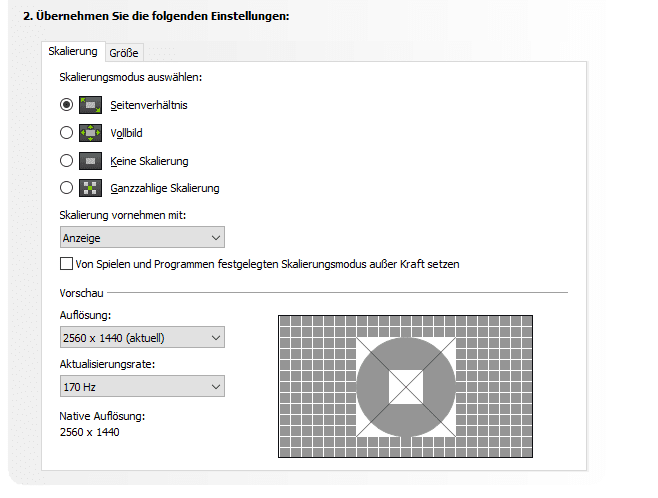Click the Ganzzahlige Skalierung mode icon
The height and width of the screenshot is (498, 658).
pyautogui.click(x=90, y=188)
